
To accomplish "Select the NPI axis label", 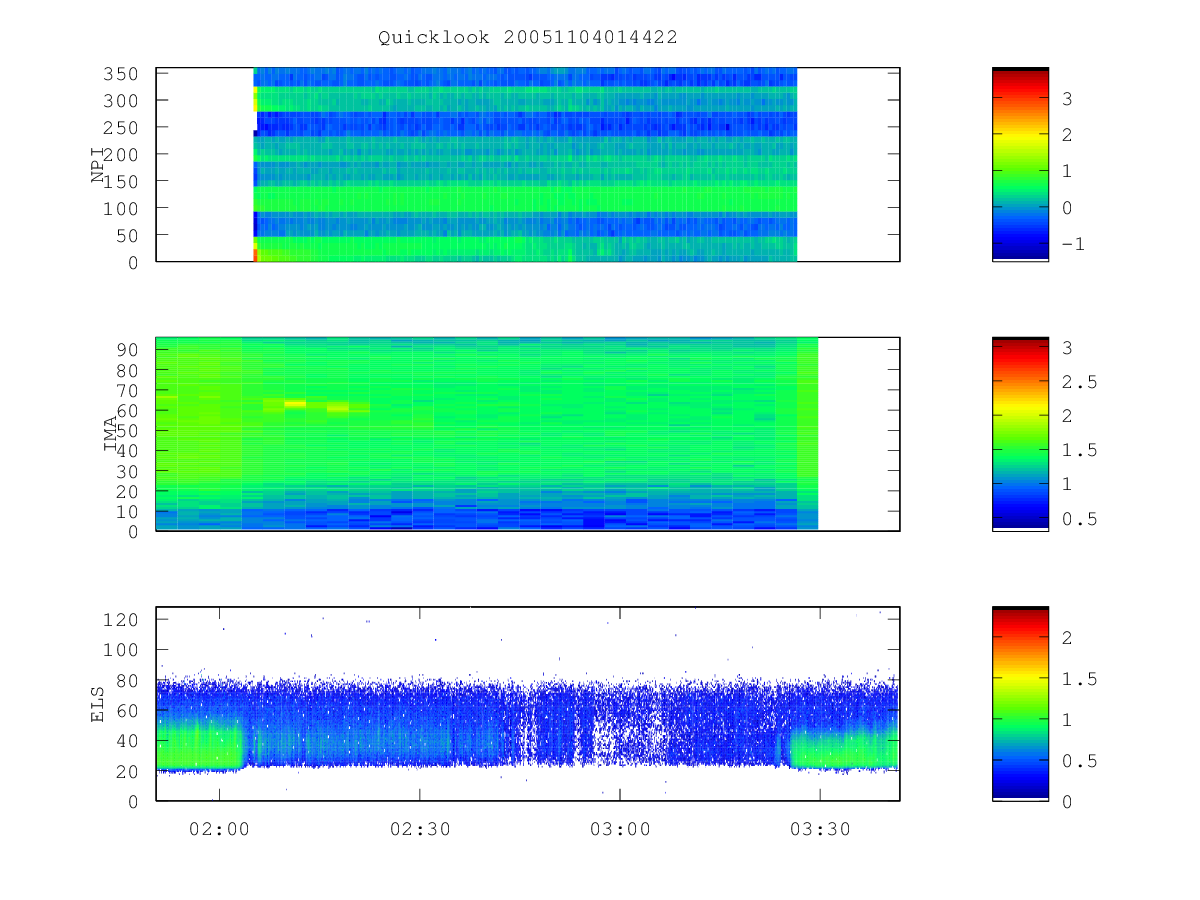I will (x=98, y=165).
